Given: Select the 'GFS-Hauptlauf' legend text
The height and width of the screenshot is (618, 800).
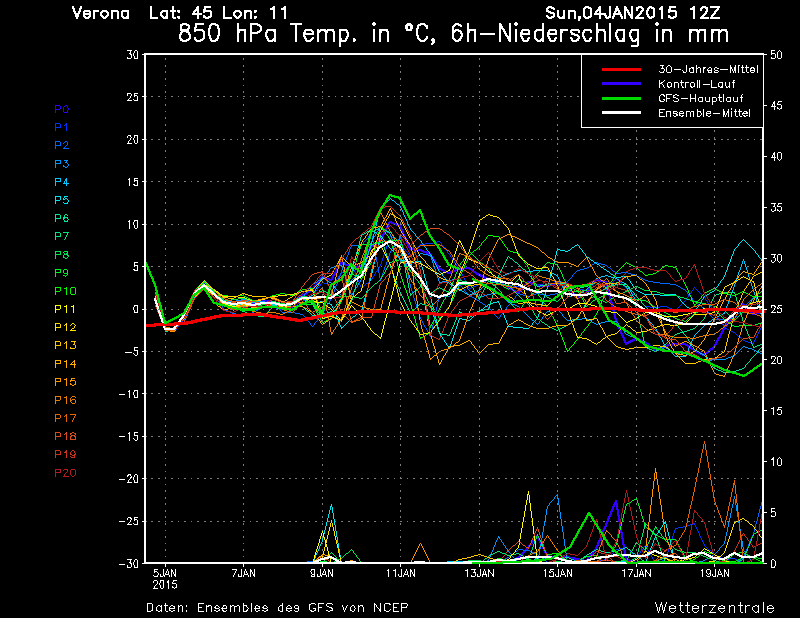Looking at the screenshot, I should point(701,98).
